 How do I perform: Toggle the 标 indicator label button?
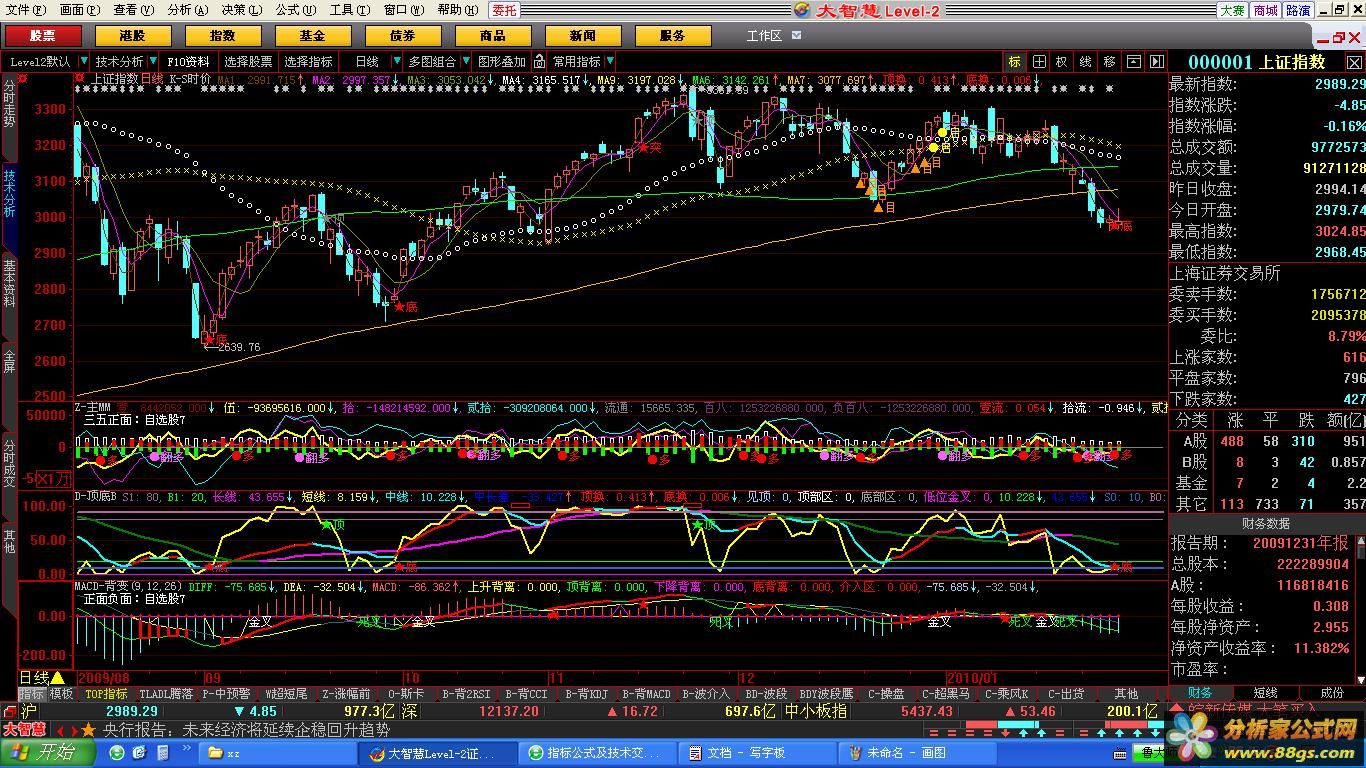[x=1015, y=61]
